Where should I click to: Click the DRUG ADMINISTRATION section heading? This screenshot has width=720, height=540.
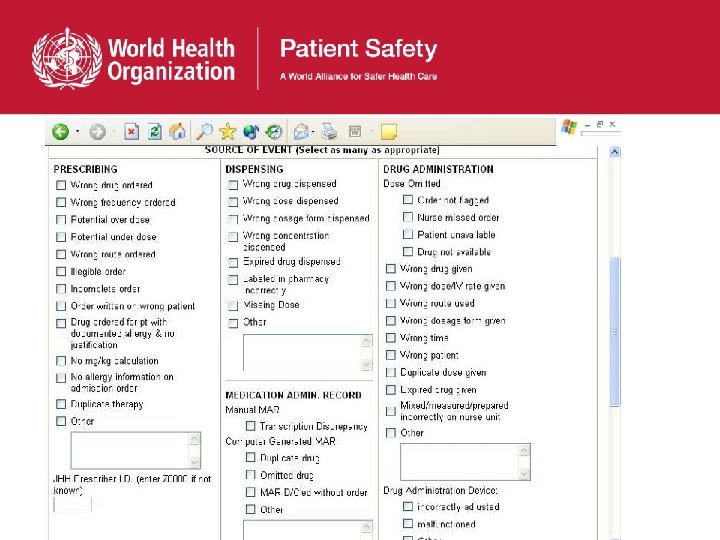pyautogui.click(x=438, y=169)
